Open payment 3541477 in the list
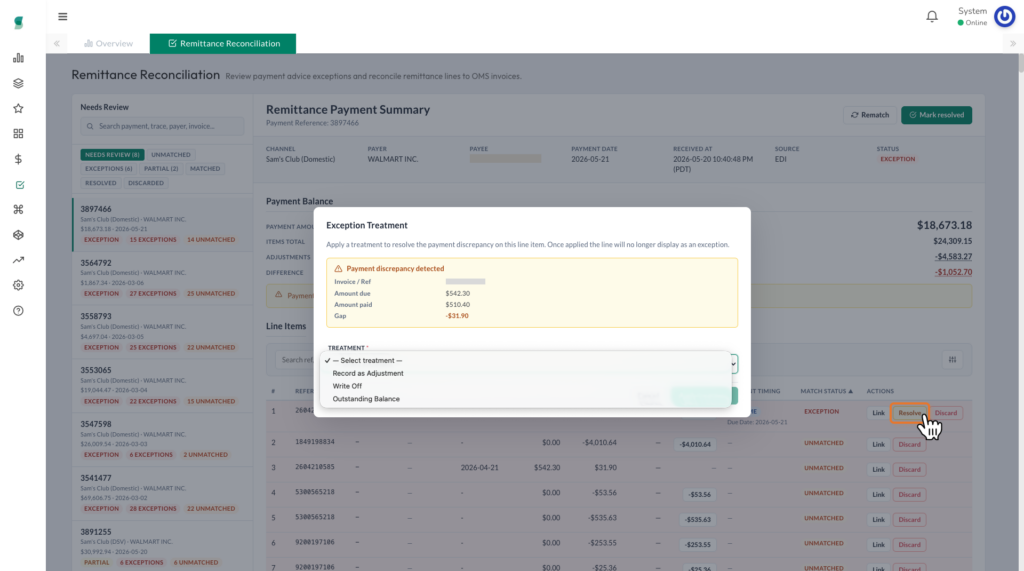The image size is (1024, 571). pyautogui.click(x=162, y=493)
